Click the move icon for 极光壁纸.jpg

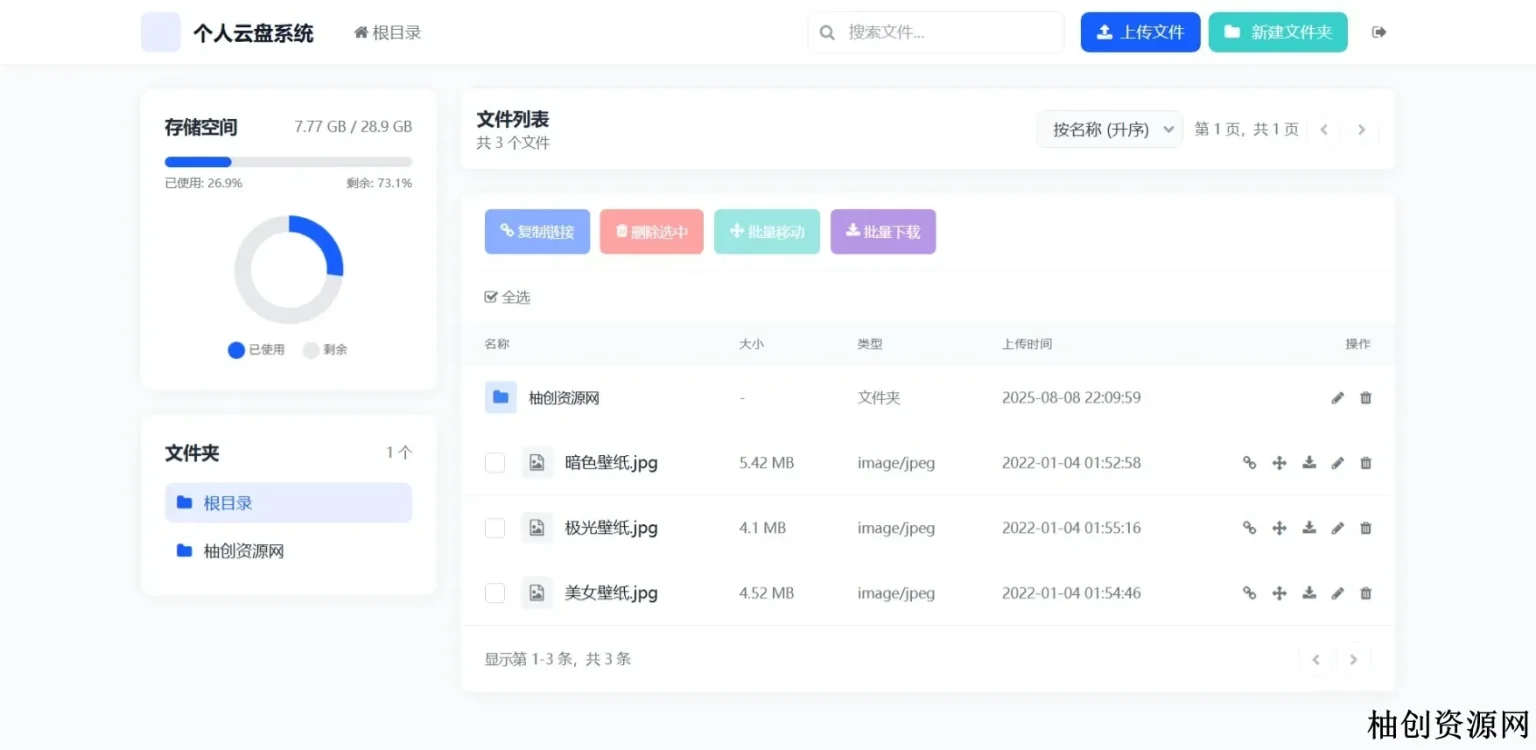click(1279, 528)
